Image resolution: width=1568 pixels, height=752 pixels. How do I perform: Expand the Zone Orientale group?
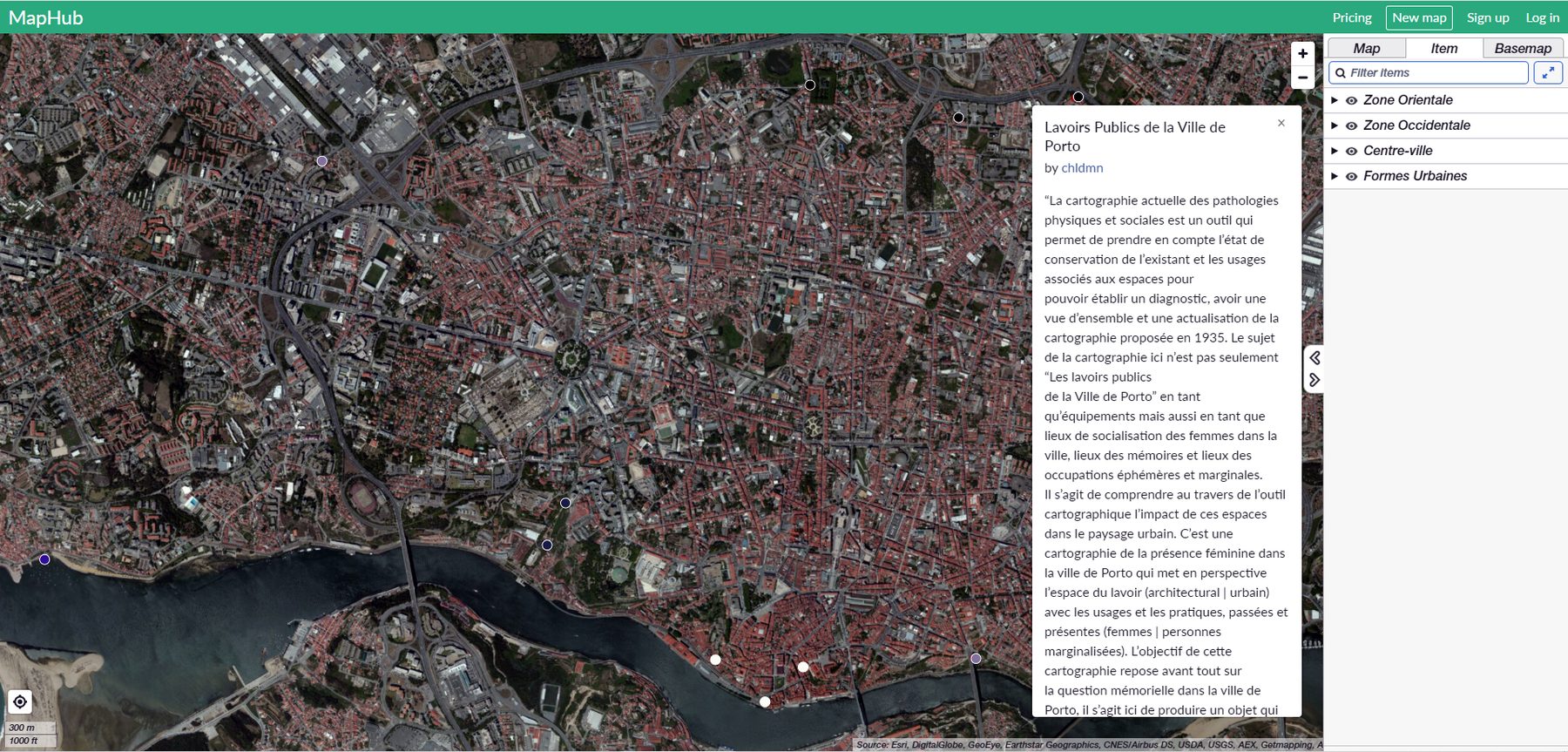pyautogui.click(x=1335, y=100)
